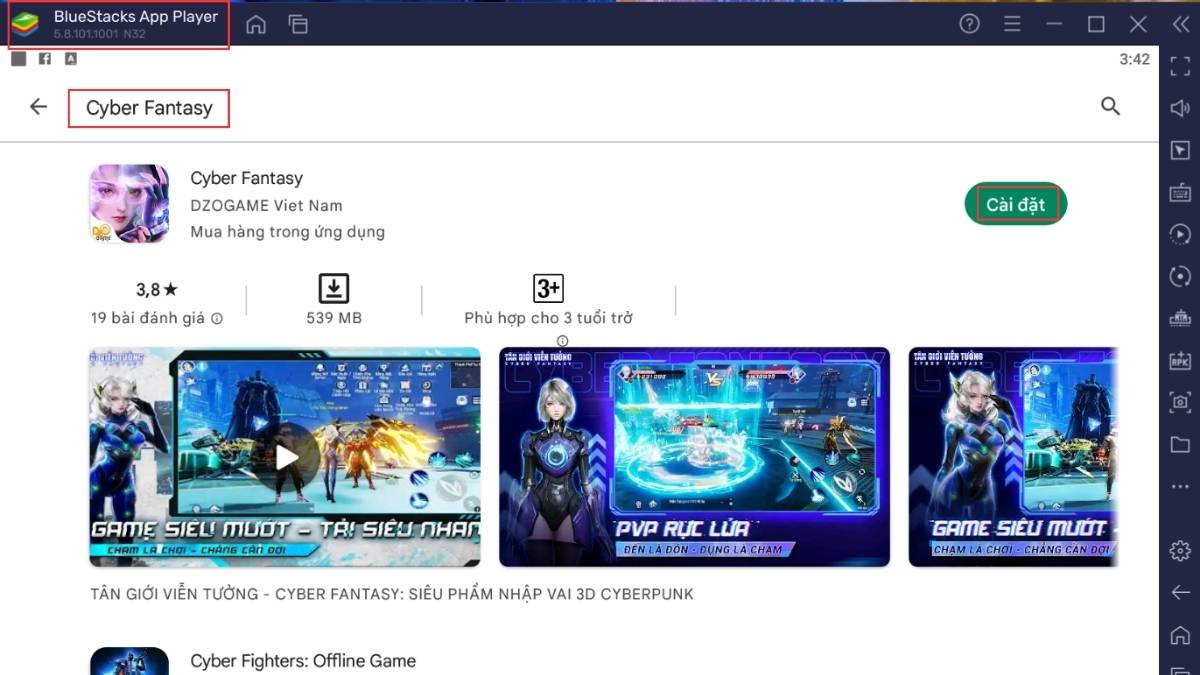This screenshot has height=675, width=1200.
Task: Open developer DZOGAME Viet Nam
Action: [x=266, y=205]
